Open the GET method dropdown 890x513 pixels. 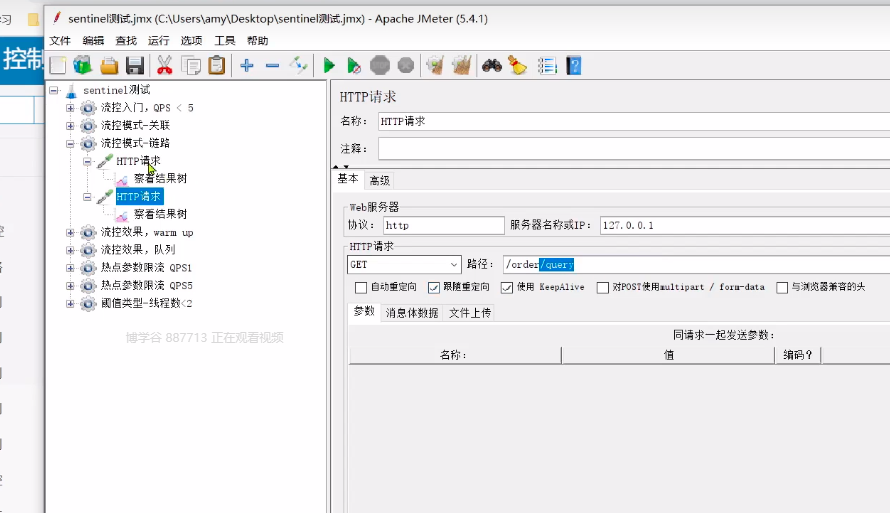tap(404, 264)
